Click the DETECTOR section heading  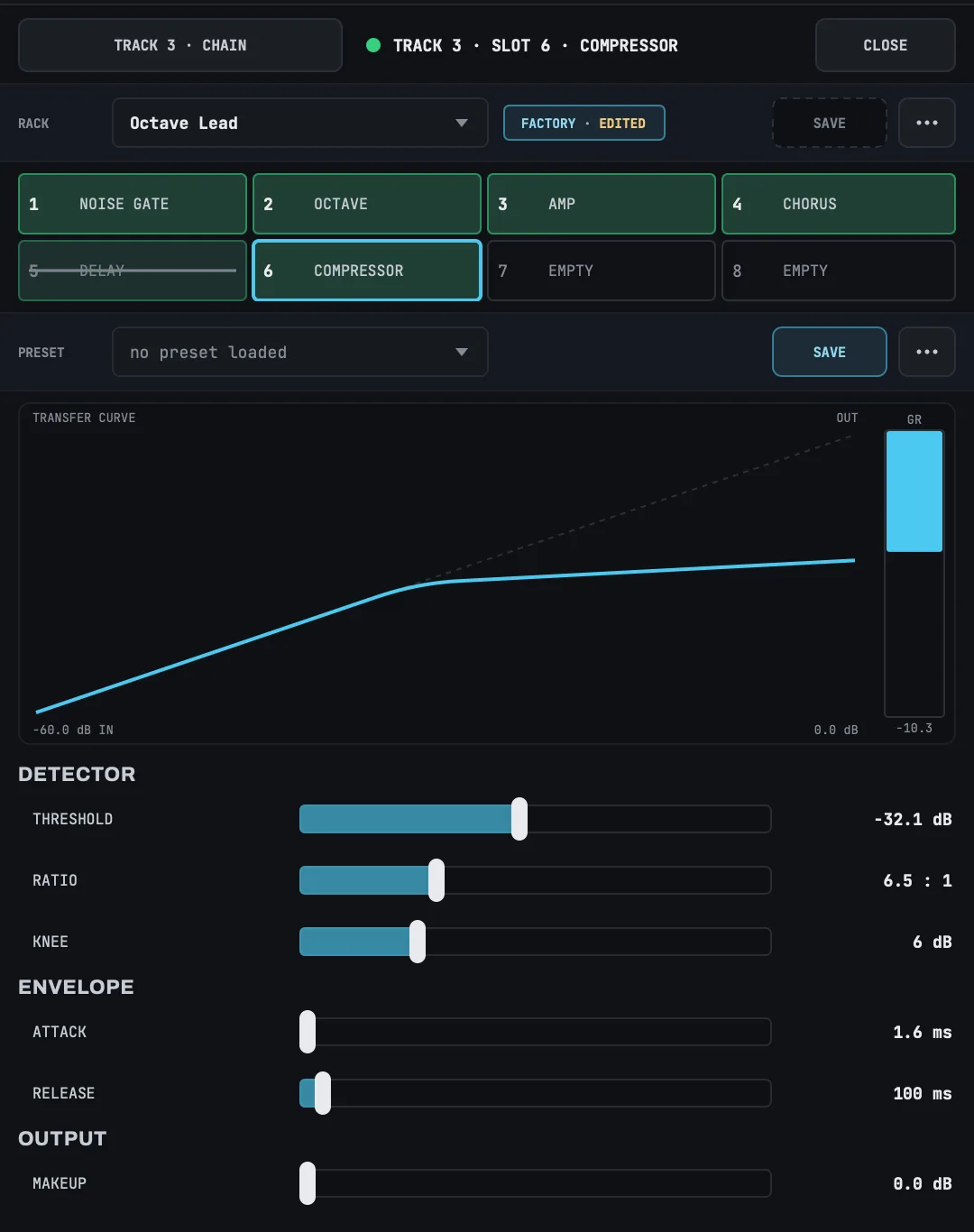[x=77, y=774]
